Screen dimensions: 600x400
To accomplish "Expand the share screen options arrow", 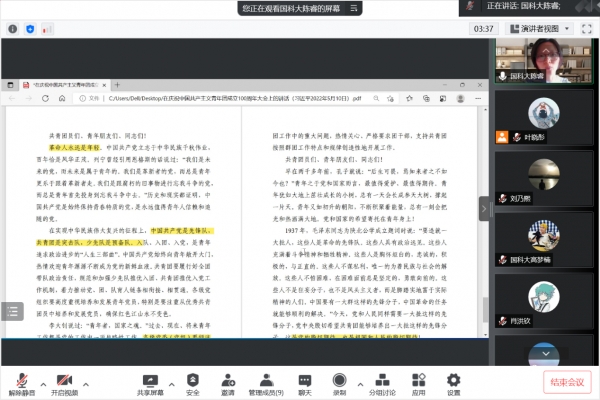I will 171,384.
